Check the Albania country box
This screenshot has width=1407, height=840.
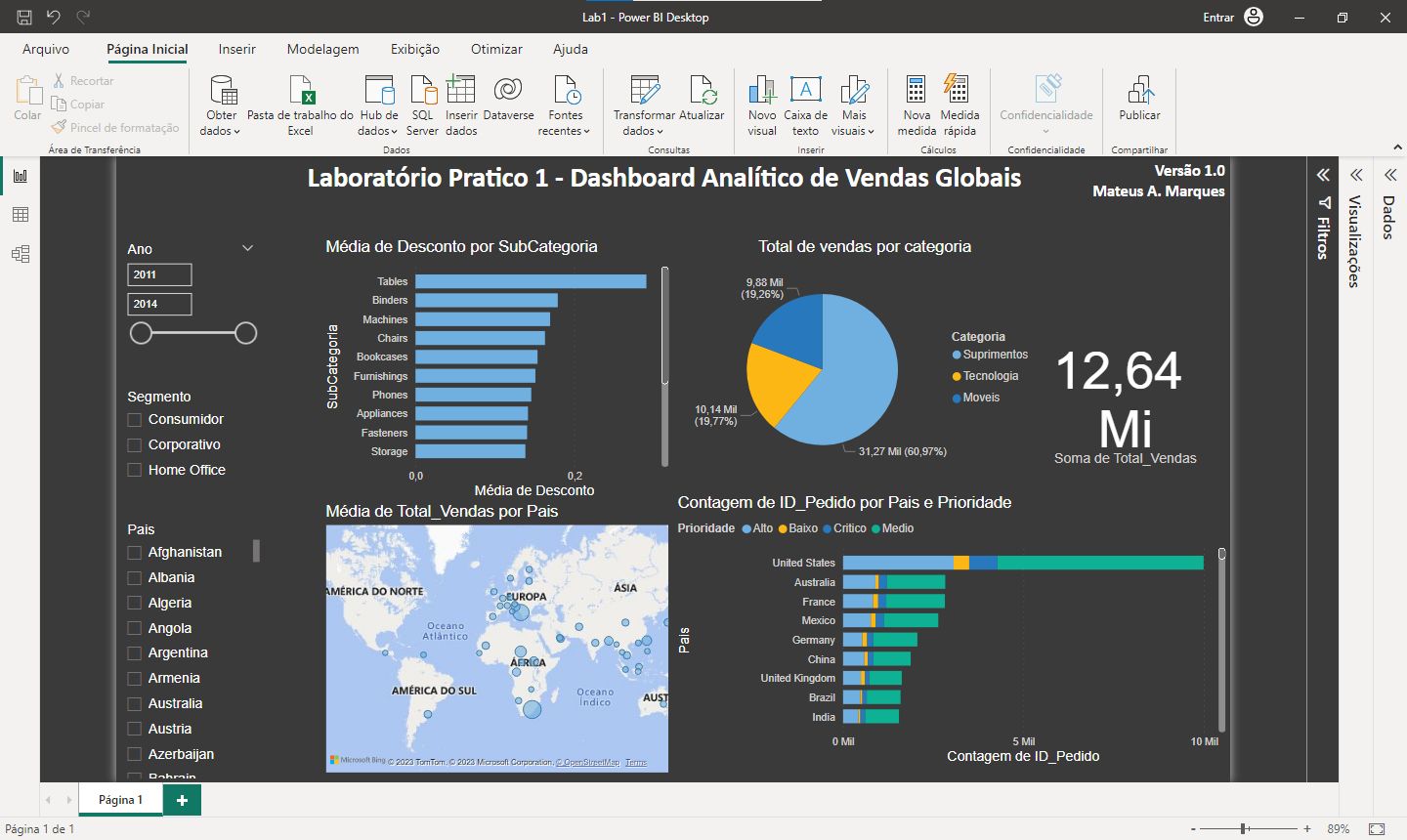[135, 578]
